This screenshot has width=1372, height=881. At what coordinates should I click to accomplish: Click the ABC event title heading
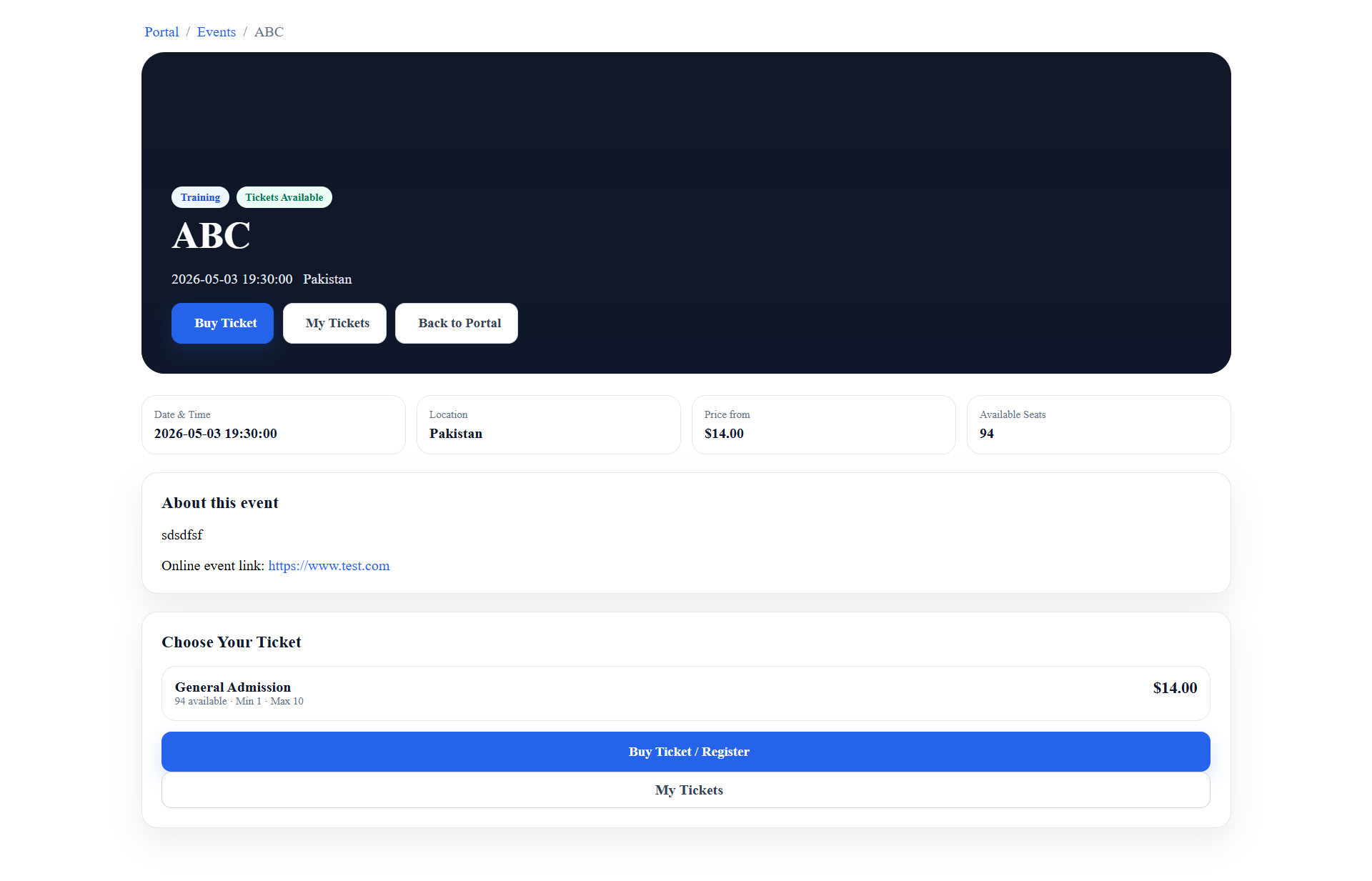(x=211, y=236)
